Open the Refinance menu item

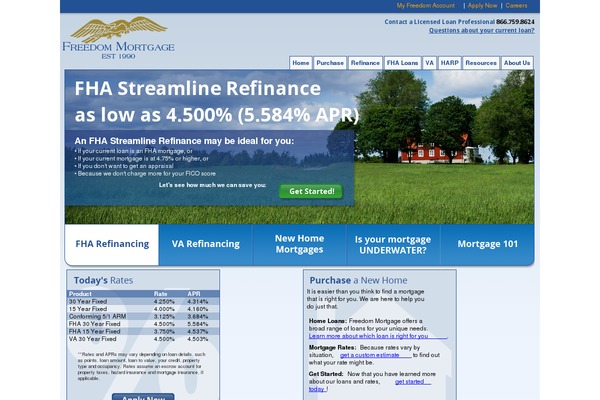pyautogui.click(x=365, y=63)
